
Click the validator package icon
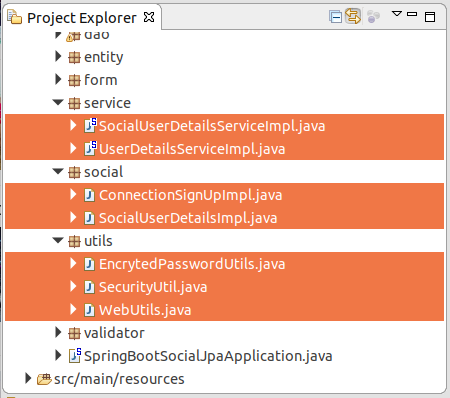coord(74,333)
